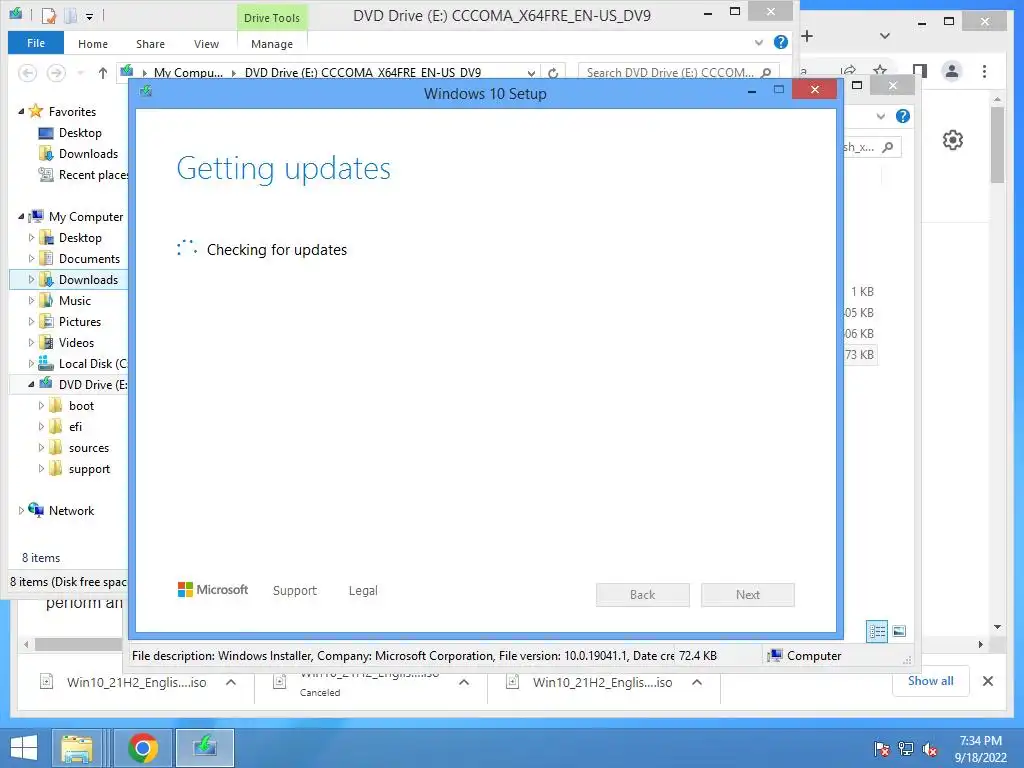Expand the Documents tree node

31,259
